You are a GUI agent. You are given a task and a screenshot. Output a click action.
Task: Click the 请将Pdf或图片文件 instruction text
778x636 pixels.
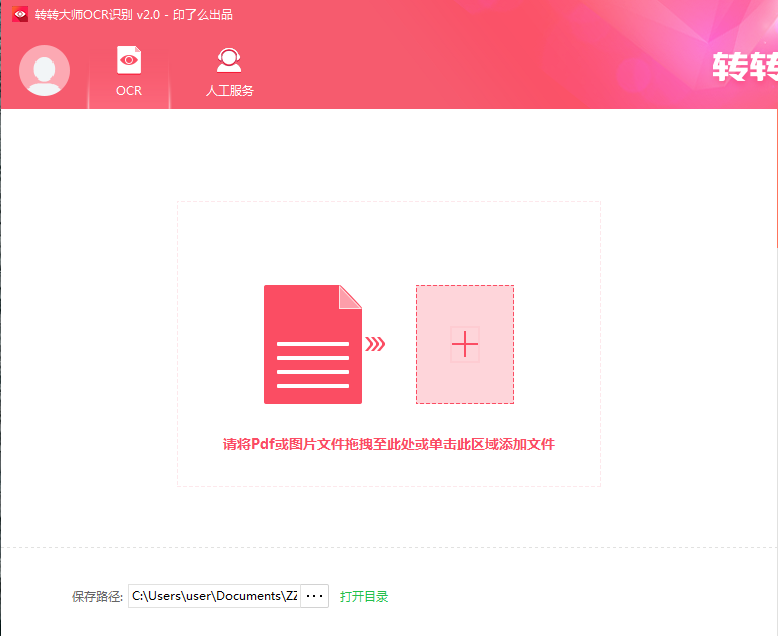pos(388,444)
